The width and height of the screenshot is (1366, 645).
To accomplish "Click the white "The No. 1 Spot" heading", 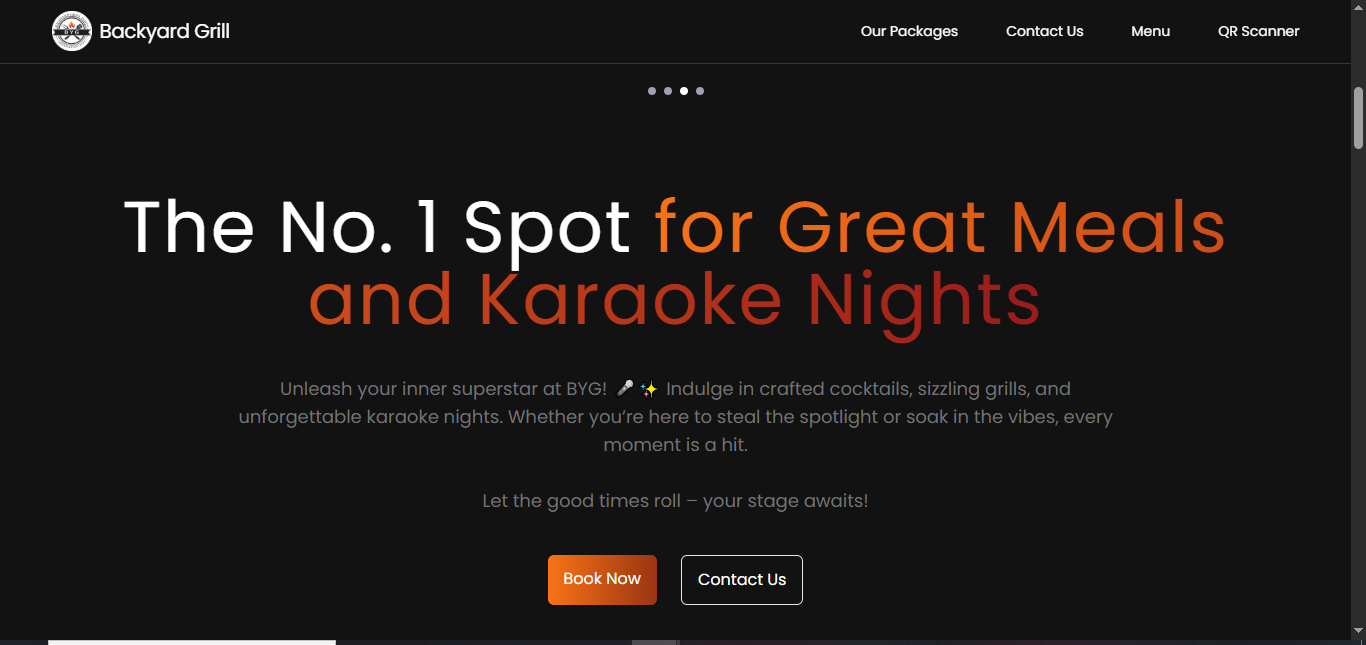I will [377, 227].
